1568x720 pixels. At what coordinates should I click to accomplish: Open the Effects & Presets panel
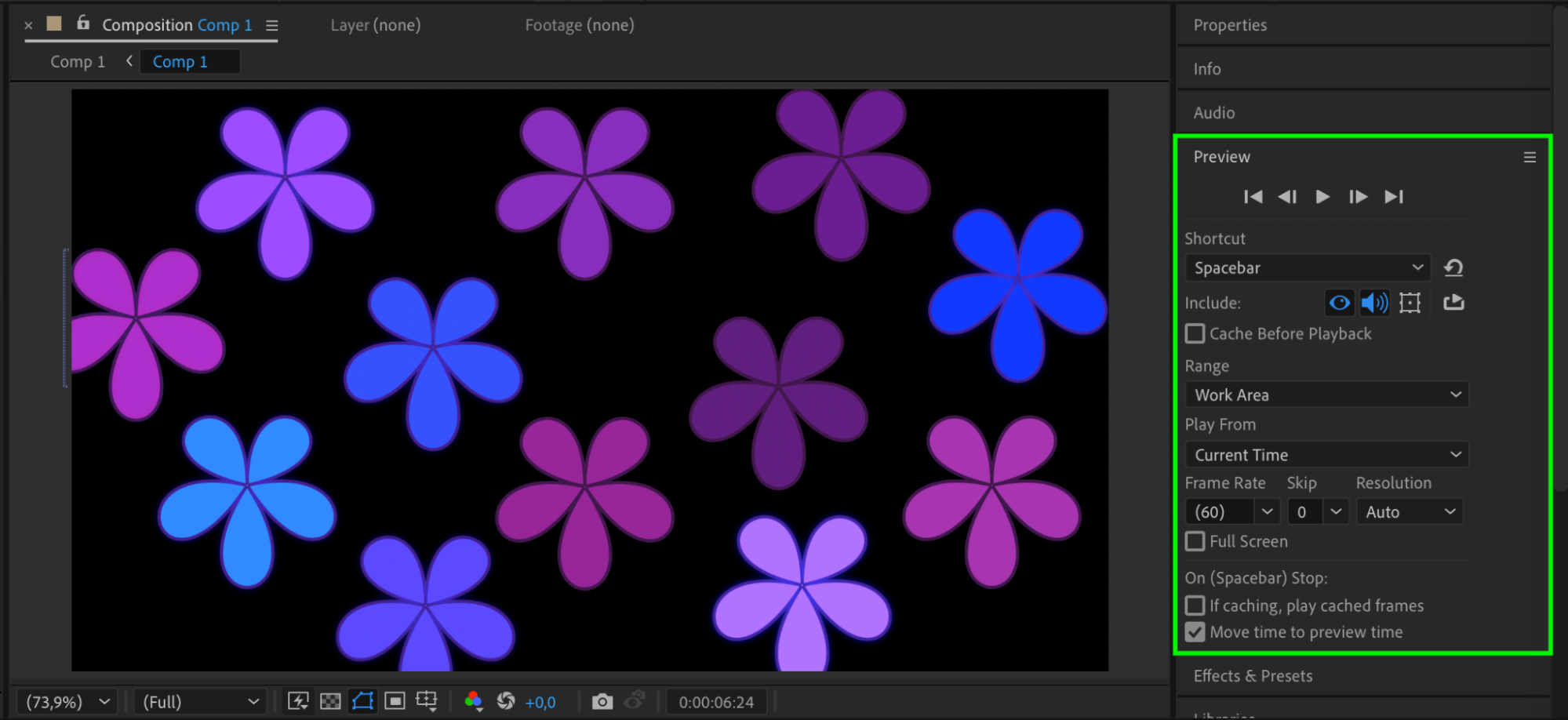1253,676
